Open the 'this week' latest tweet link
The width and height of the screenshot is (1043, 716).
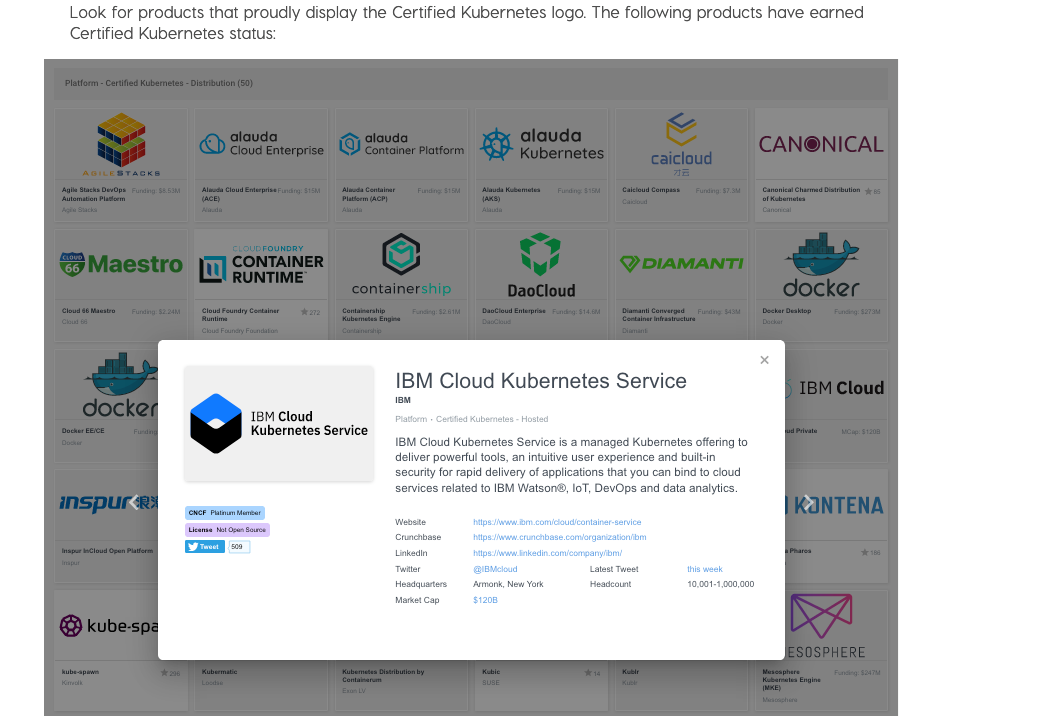pos(705,568)
